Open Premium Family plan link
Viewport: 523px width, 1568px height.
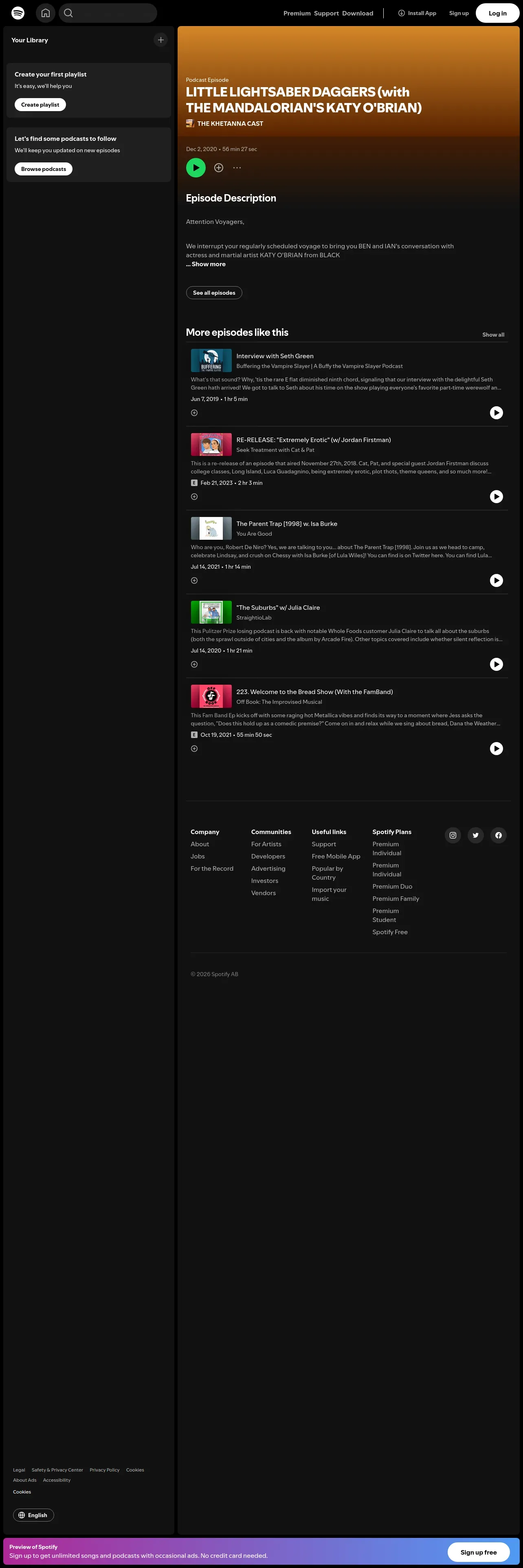point(396,899)
